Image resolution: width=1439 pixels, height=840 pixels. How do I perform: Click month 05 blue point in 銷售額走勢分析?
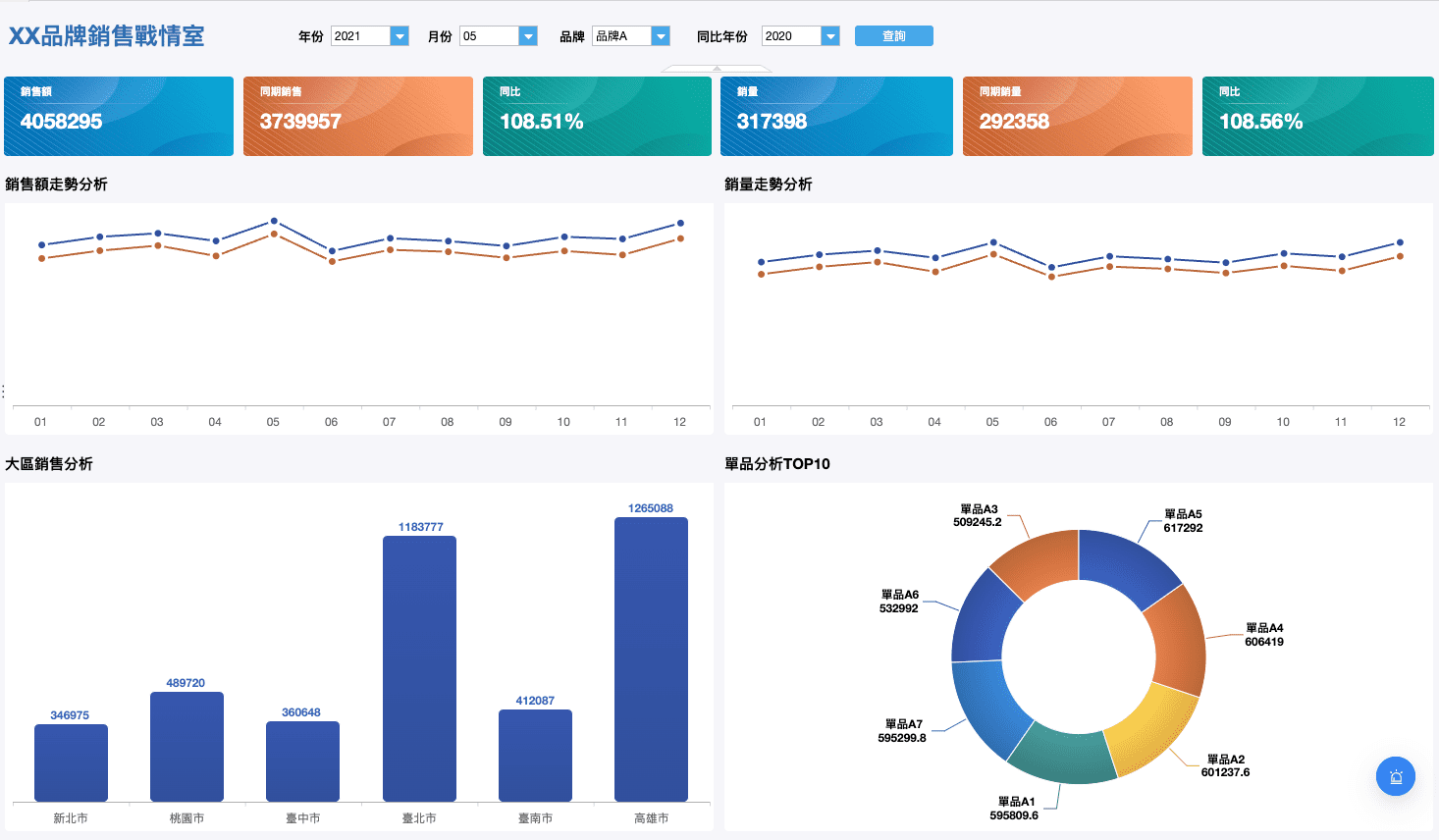(x=274, y=221)
